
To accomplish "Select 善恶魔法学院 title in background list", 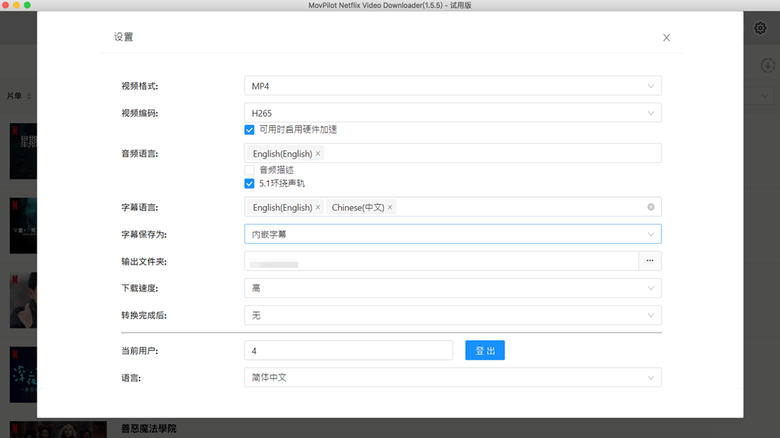I will coord(149,429).
